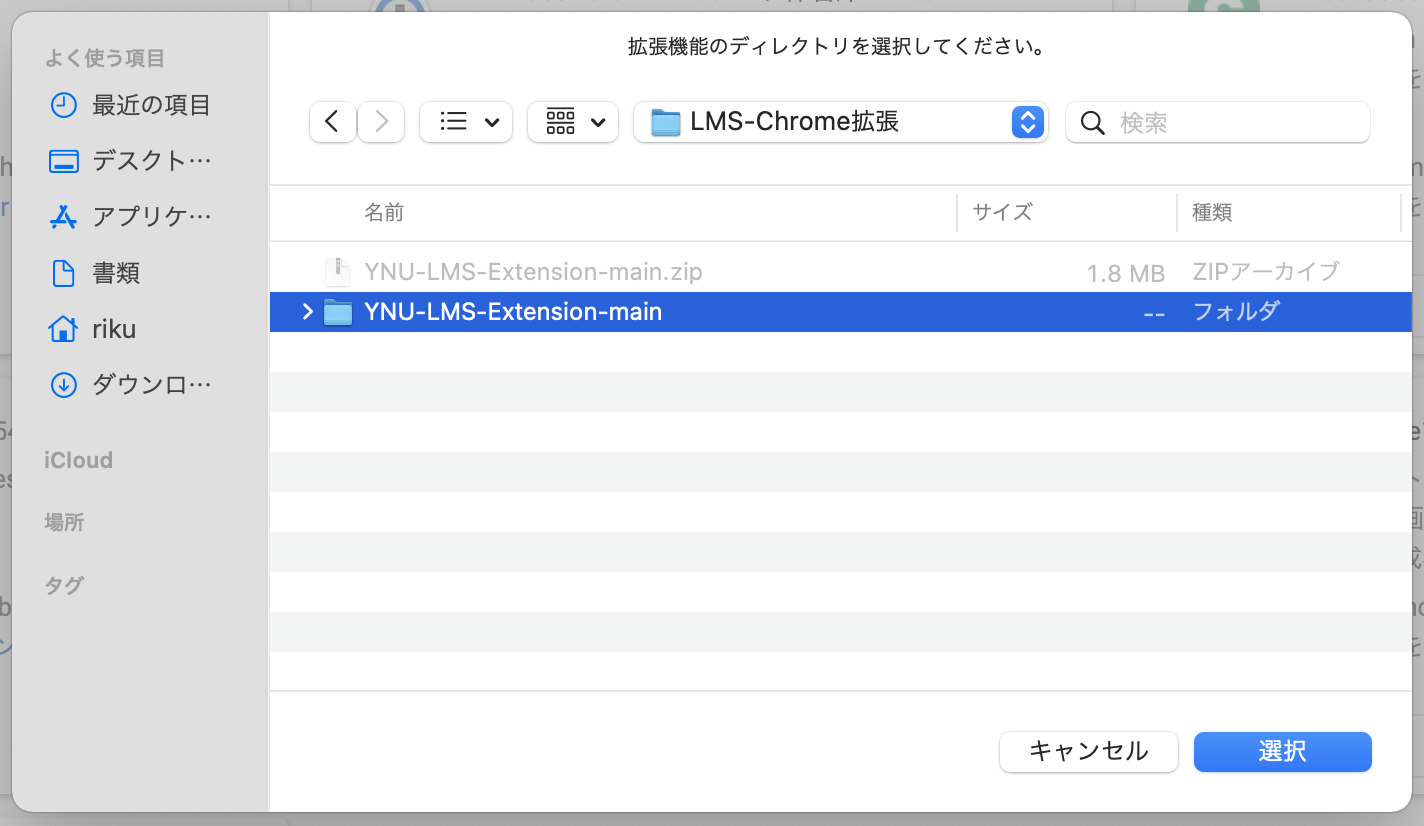The height and width of the screenshot is (826, 1424).
Task: Click the download arrow icon in the sidebar
Action: pos(63,385)
